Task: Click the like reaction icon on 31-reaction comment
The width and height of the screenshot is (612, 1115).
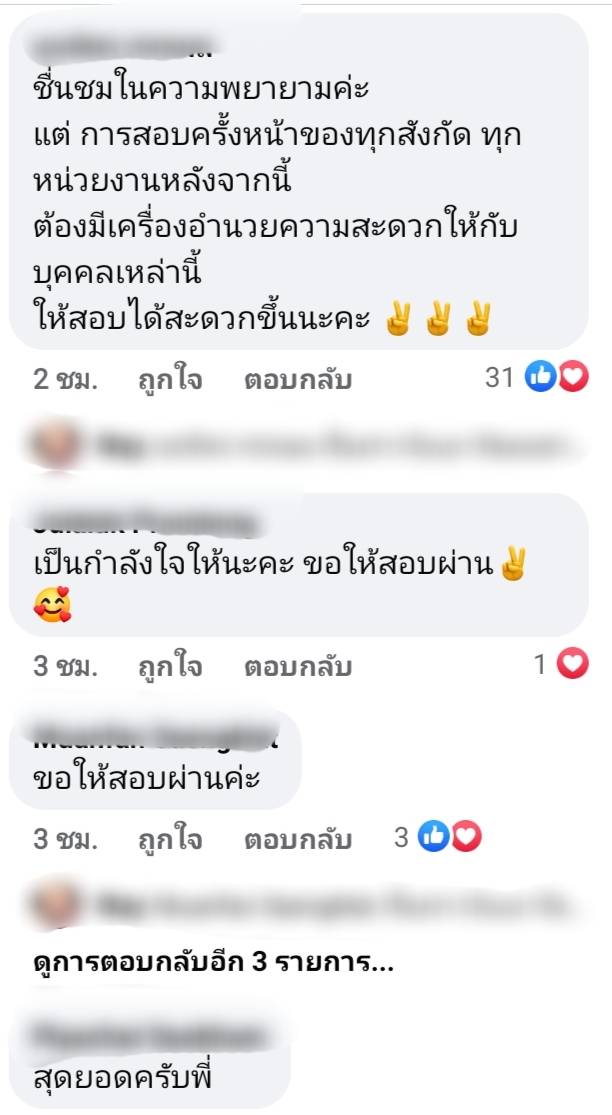Action: click(539, 378)
